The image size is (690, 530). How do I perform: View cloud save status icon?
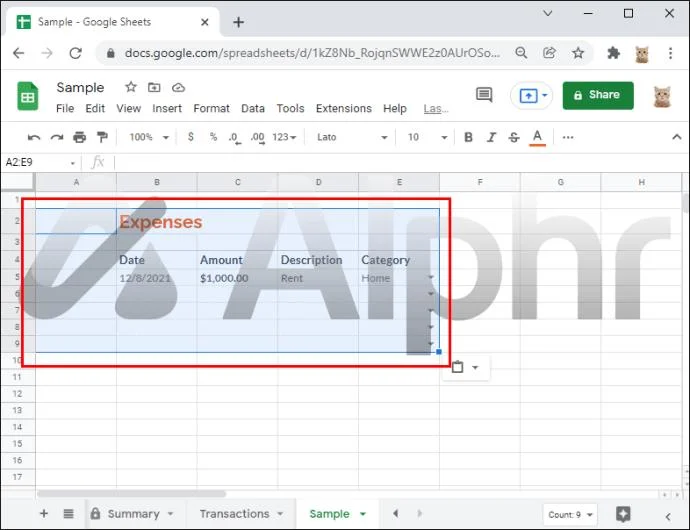click(178, 88)
